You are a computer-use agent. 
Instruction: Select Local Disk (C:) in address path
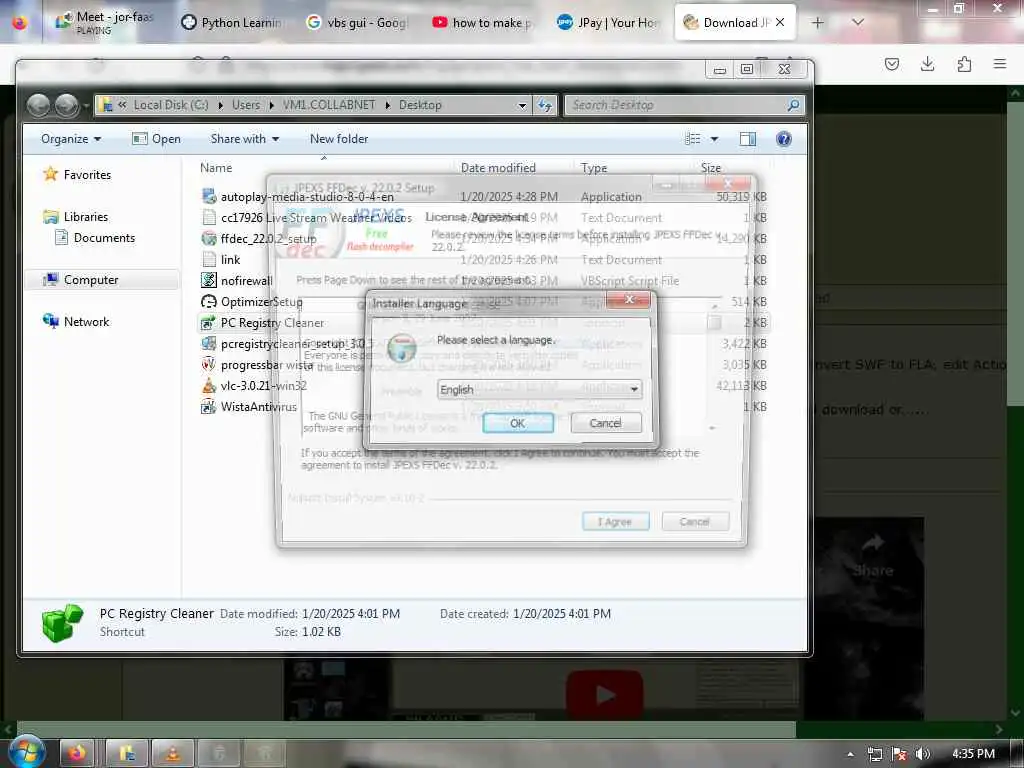point(171,104)
